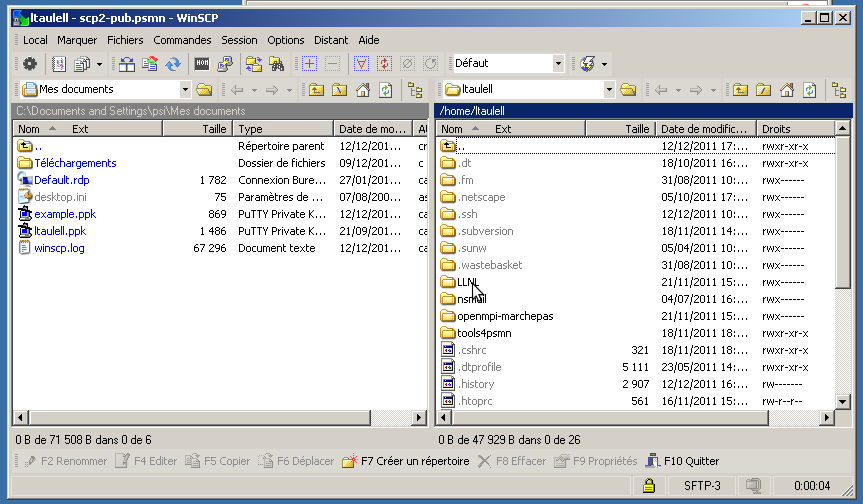
Task: Select the ltaulell.ppk file
Action: pos(59,231)
